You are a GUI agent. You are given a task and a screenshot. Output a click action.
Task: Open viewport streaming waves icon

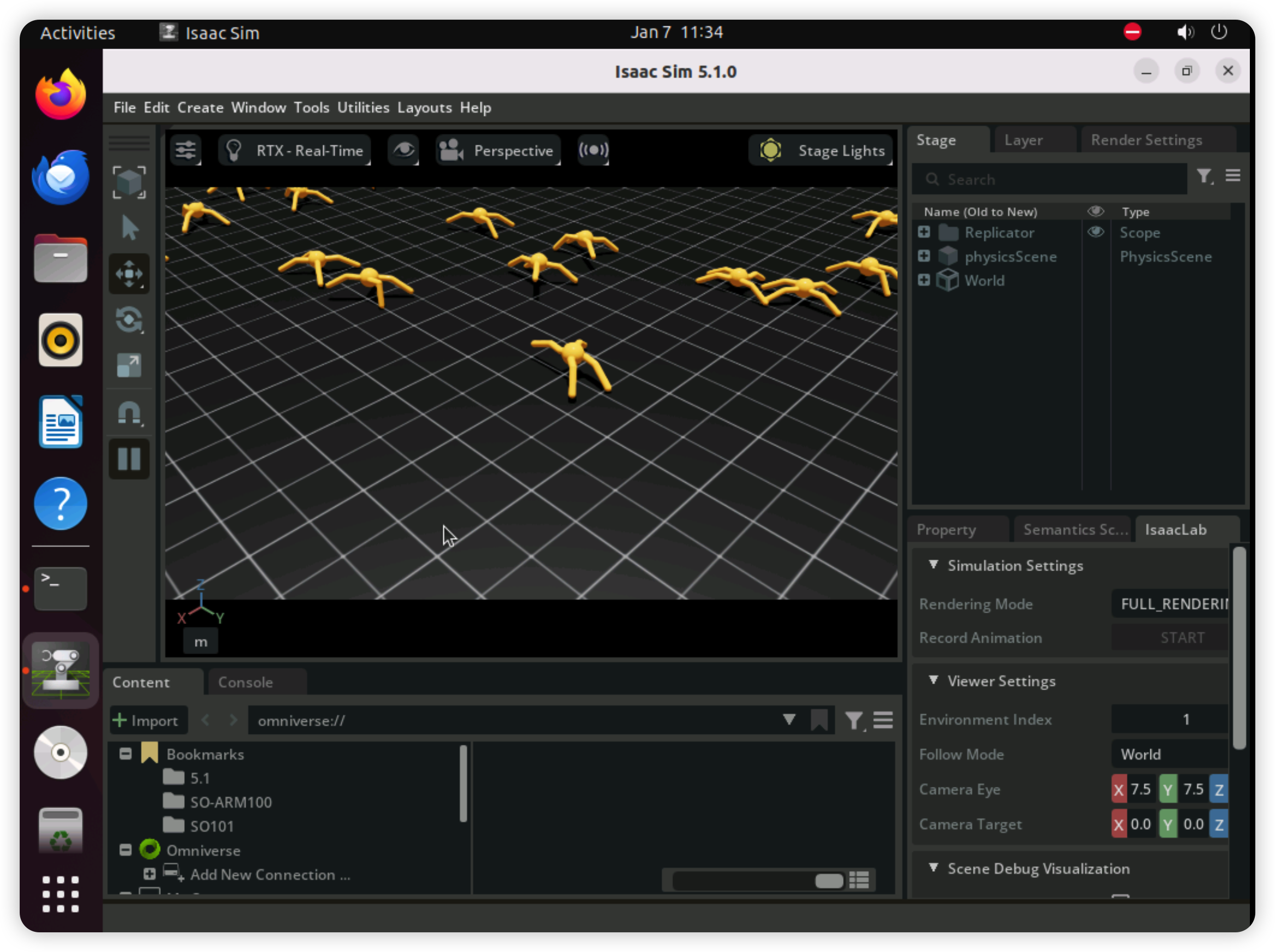(593, 150)
